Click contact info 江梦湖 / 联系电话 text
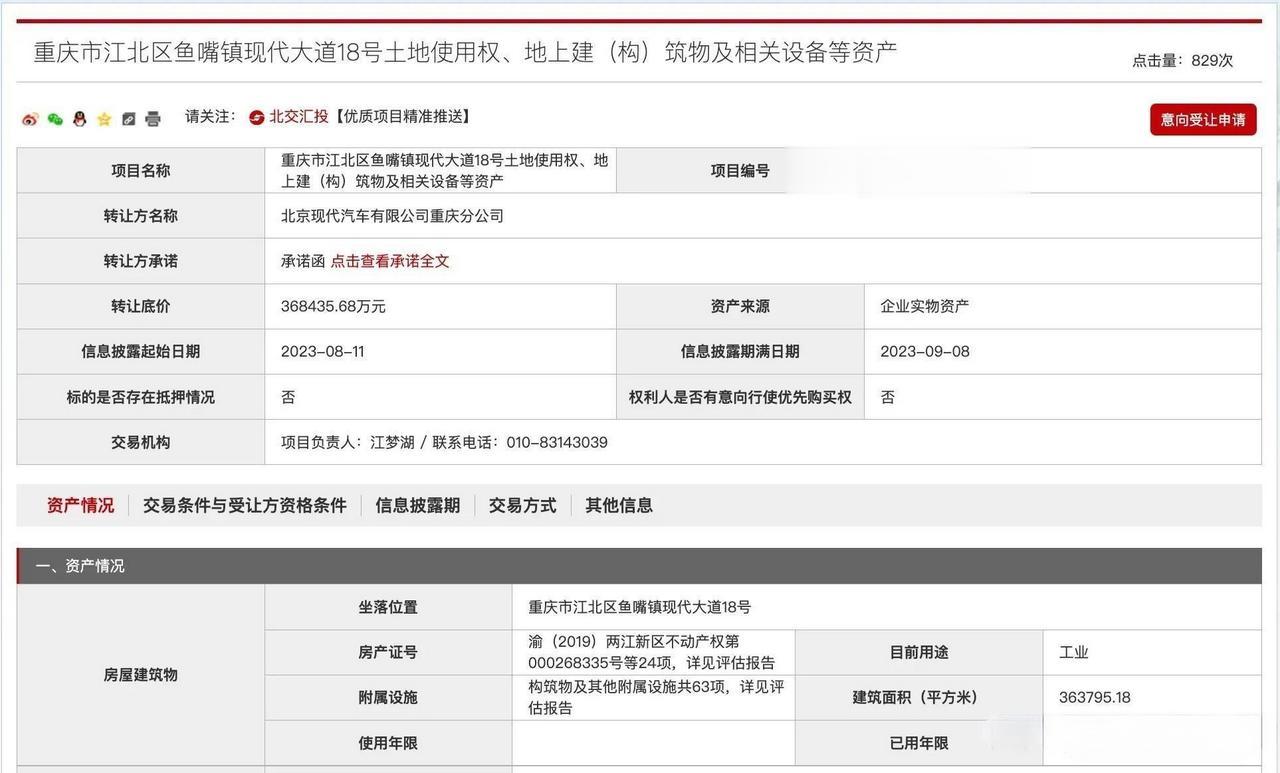Image resolution: width=1280 pixels, height=773 pixels. pyautogui.click(x=444, y=442)
